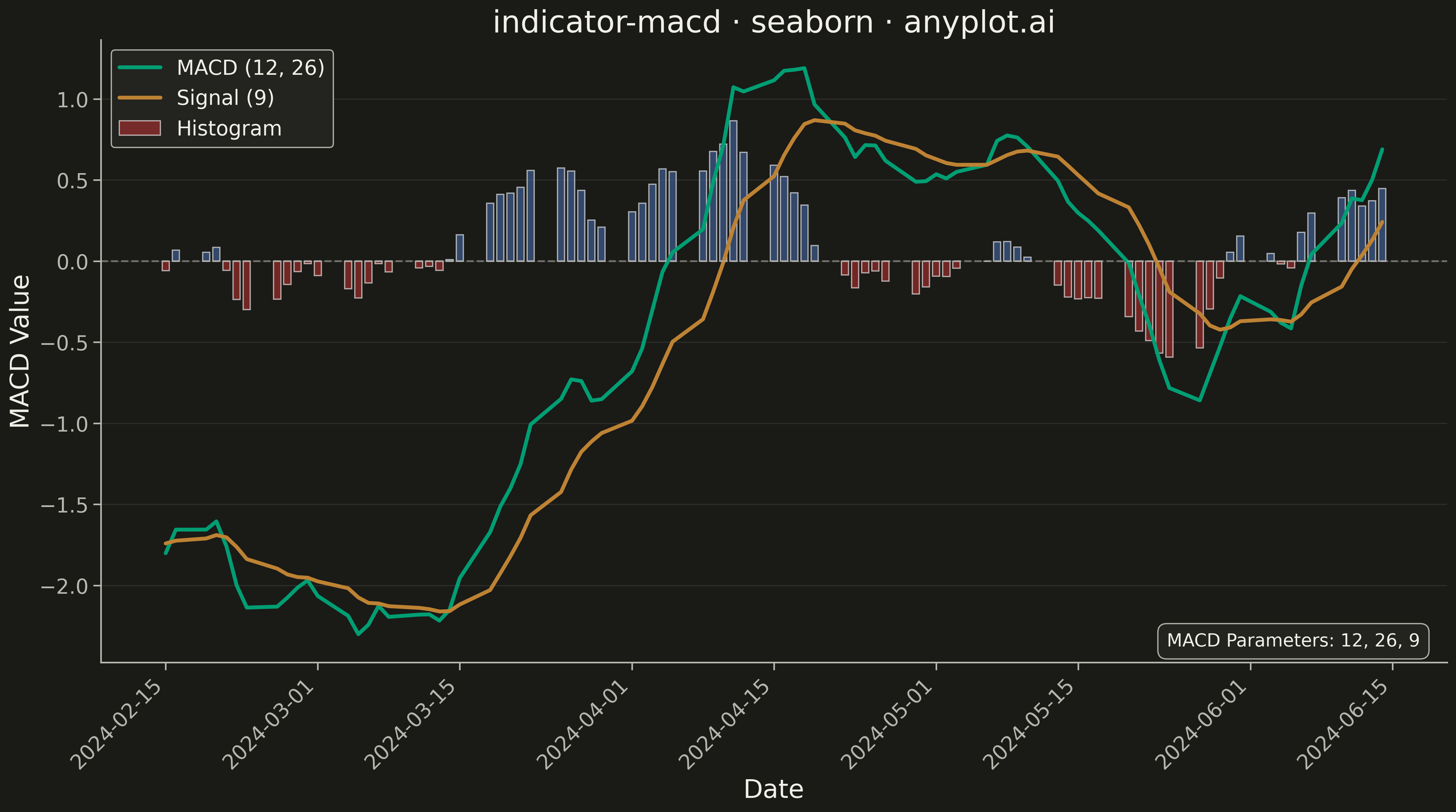1456x812 pixels.
Task: Click the tallest blue histogram bar
Action: click(x=733, y=190)
